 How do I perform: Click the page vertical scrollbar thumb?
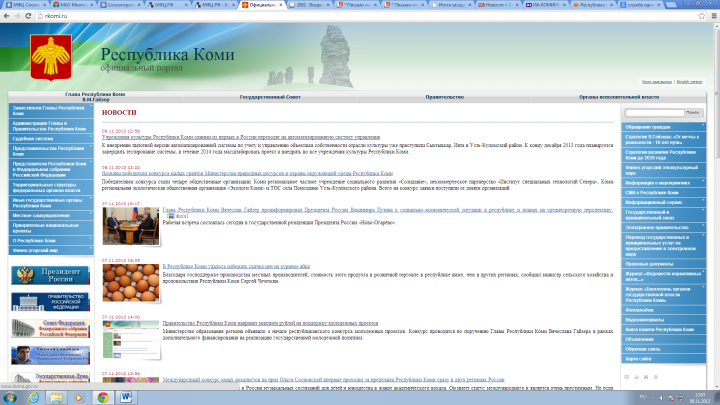716,95
